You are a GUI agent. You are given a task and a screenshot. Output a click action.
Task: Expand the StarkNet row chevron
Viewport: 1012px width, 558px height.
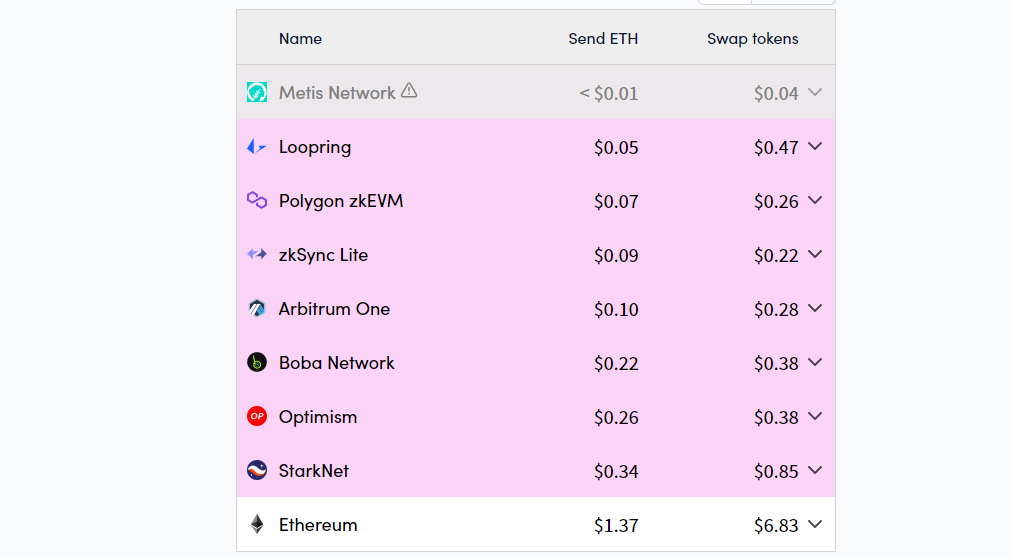815,470
